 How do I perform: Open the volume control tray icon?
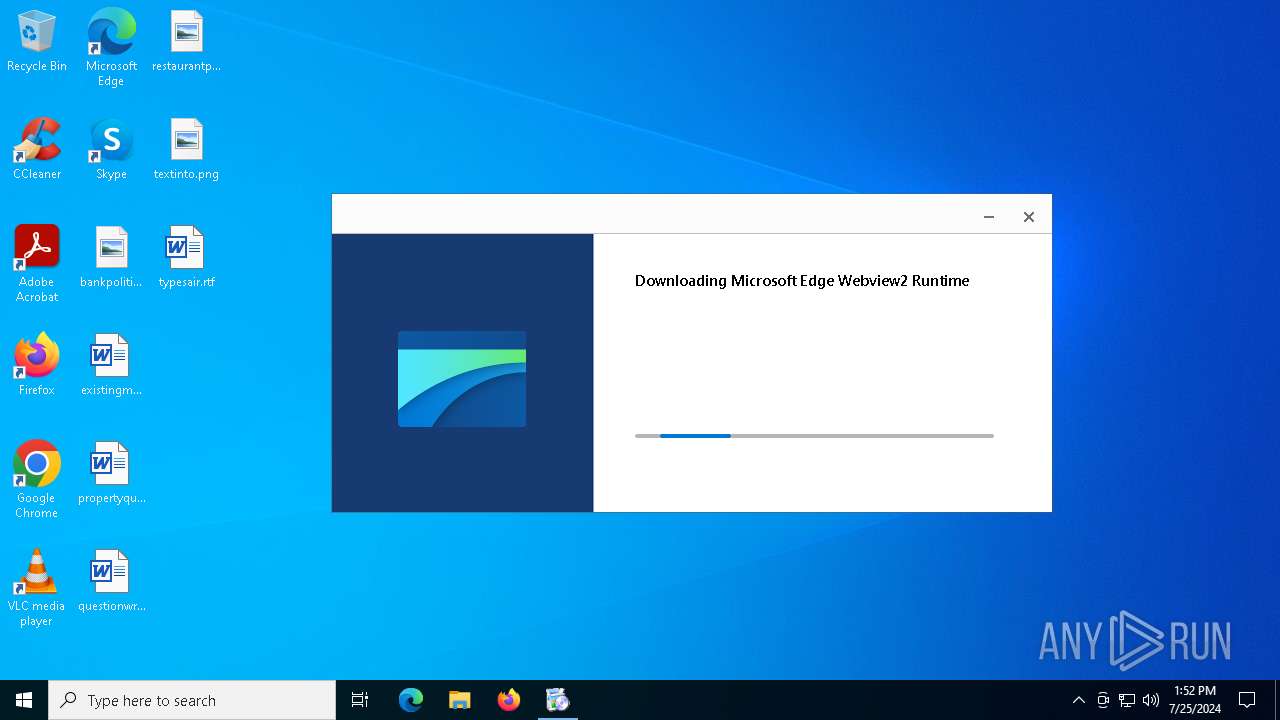1151,700
